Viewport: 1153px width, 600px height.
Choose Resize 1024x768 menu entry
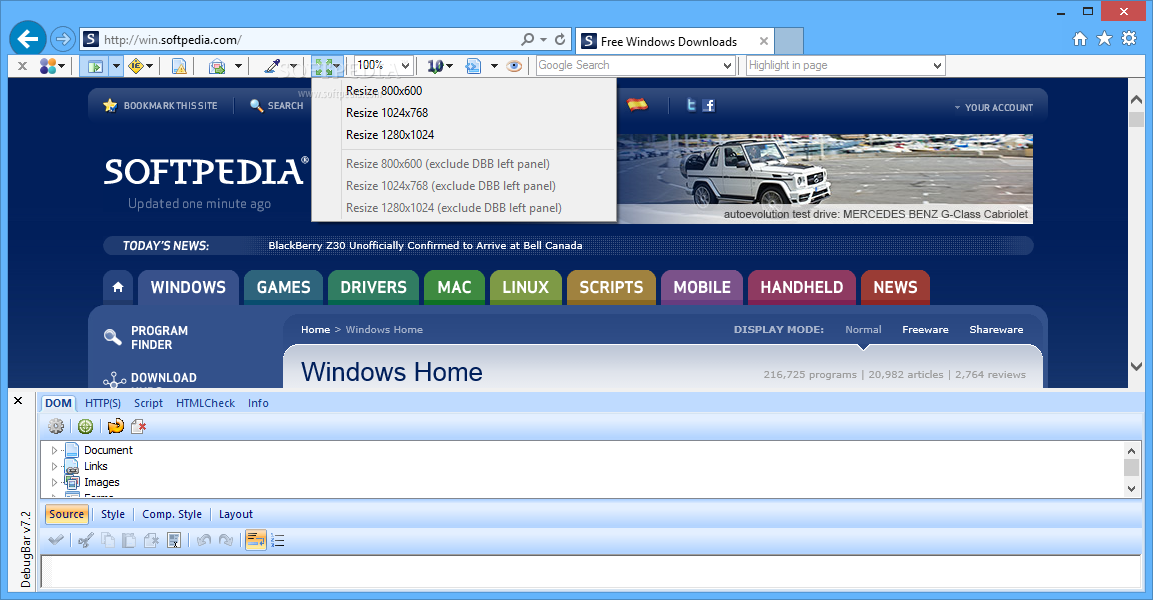pyautogui.click(x=464, y=112)
